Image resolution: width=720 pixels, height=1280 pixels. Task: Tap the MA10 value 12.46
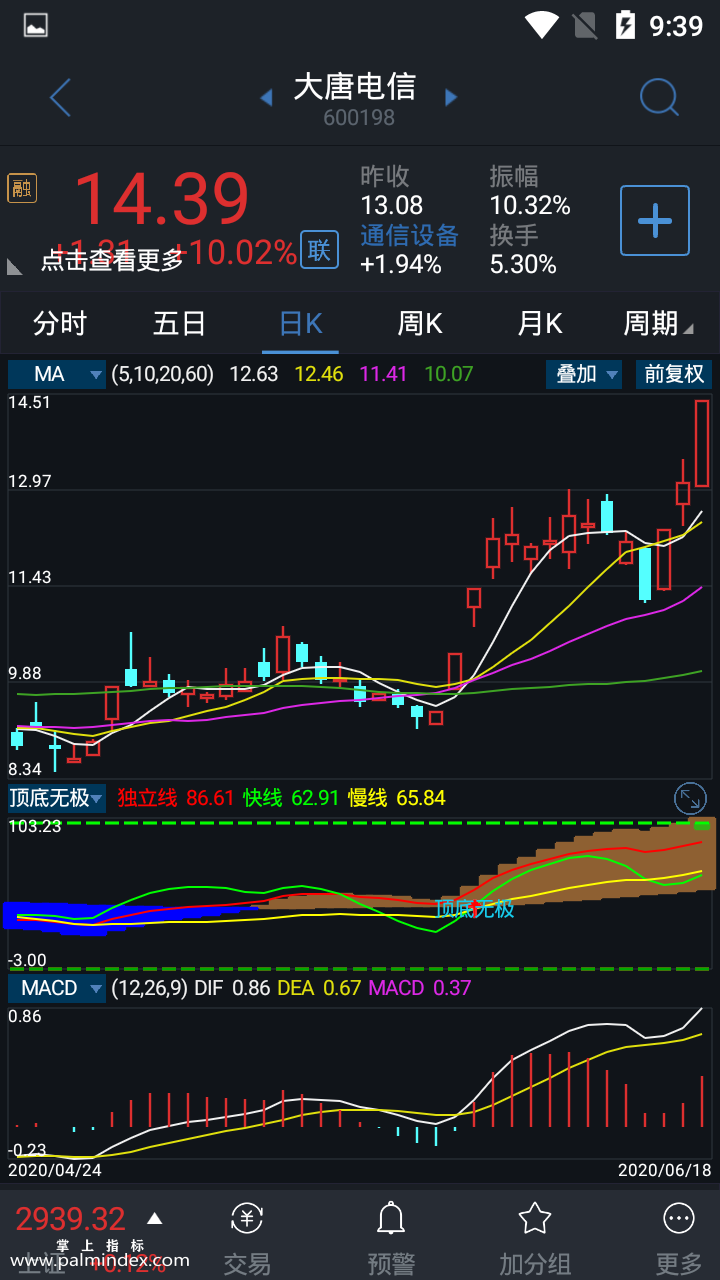(319, 374)
